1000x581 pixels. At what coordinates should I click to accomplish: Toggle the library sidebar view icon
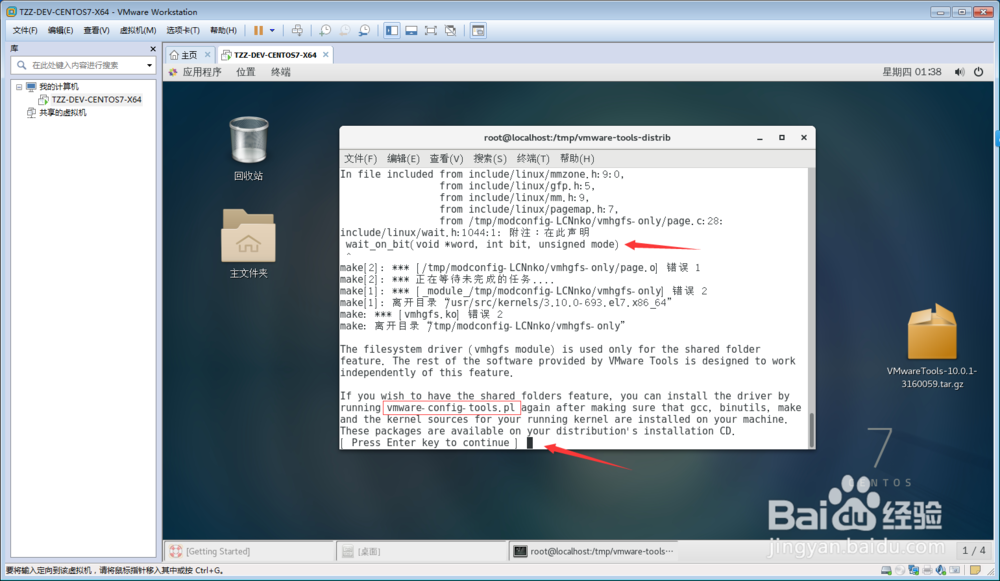pos(392,30)
